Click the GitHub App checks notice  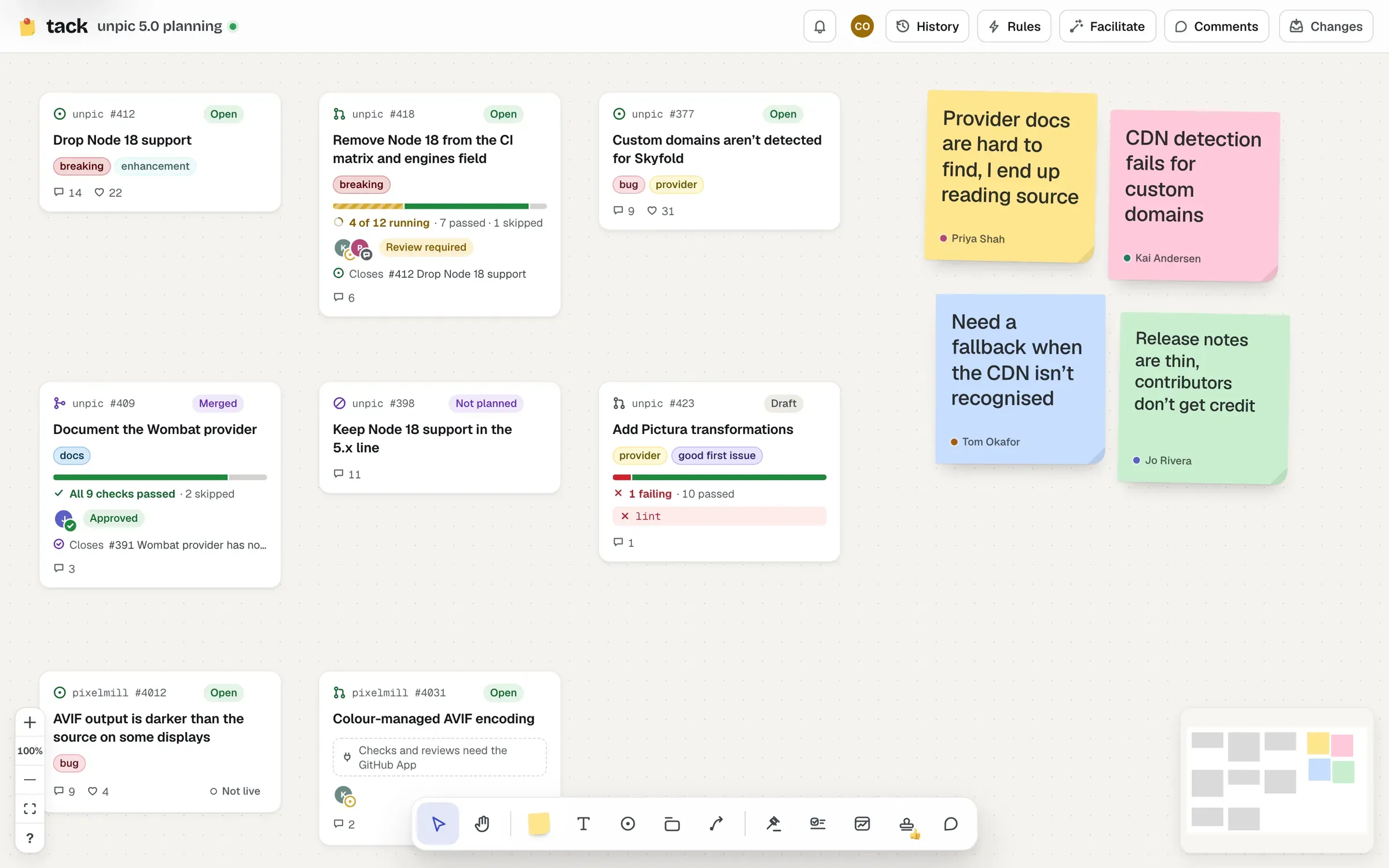tap(440, 757)
